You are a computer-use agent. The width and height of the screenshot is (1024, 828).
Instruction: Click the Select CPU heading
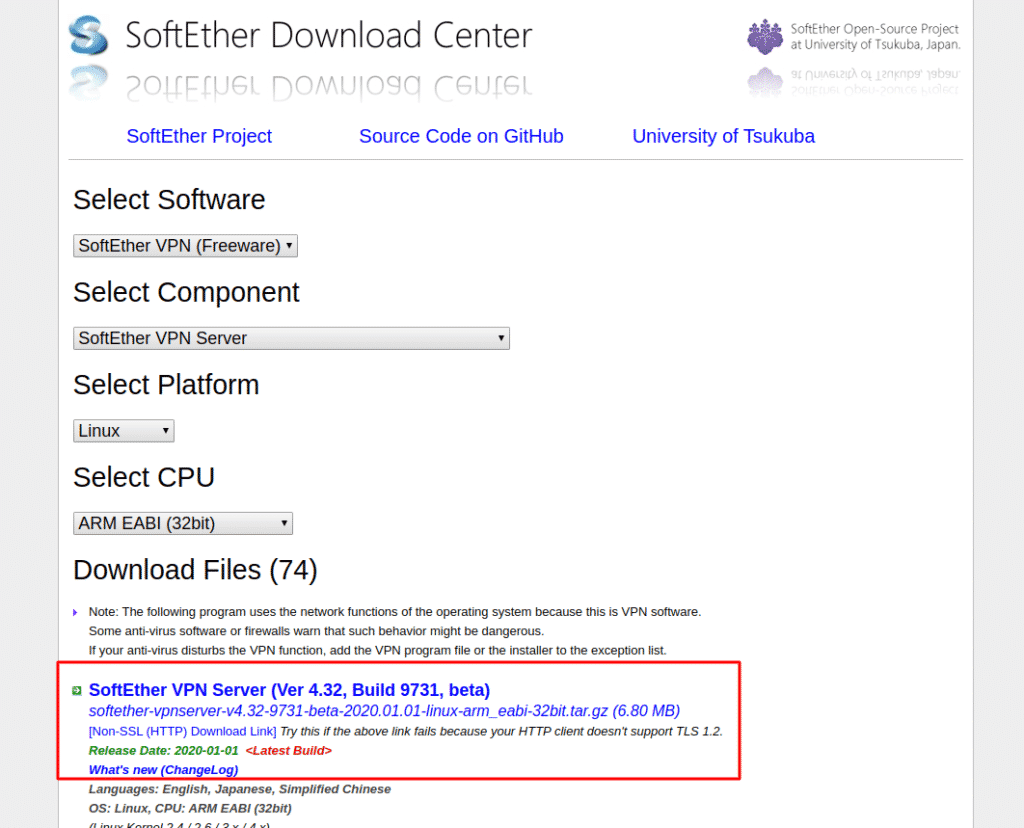click(144, 477)
